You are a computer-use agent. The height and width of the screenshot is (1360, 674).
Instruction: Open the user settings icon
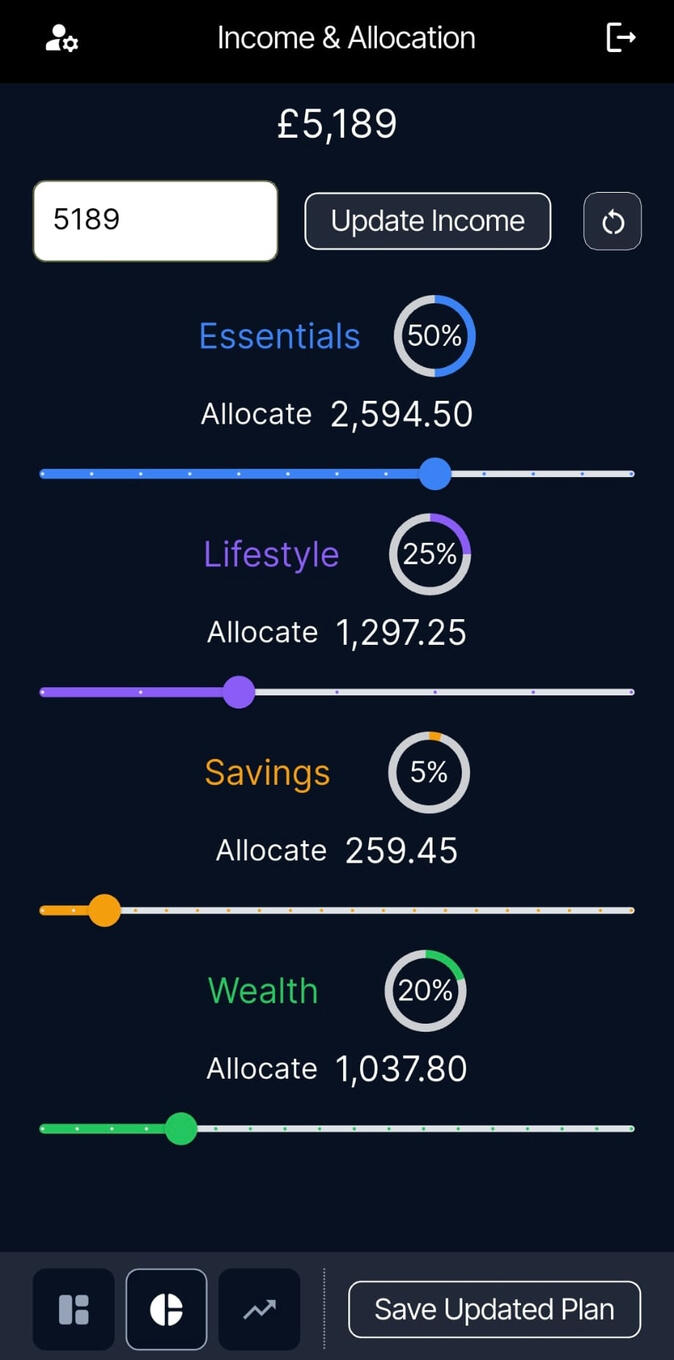tap(62, 39)
